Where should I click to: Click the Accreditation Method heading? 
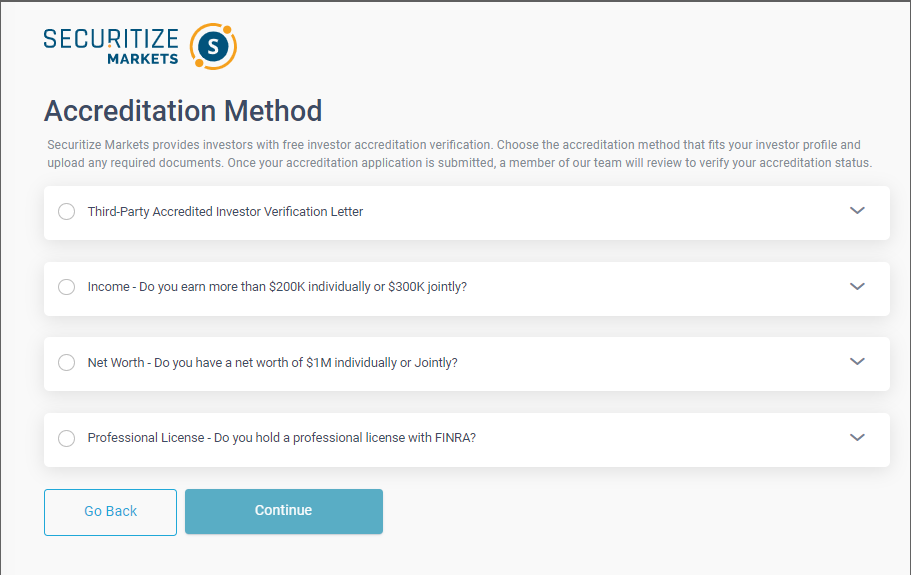(x=183, y=111)
